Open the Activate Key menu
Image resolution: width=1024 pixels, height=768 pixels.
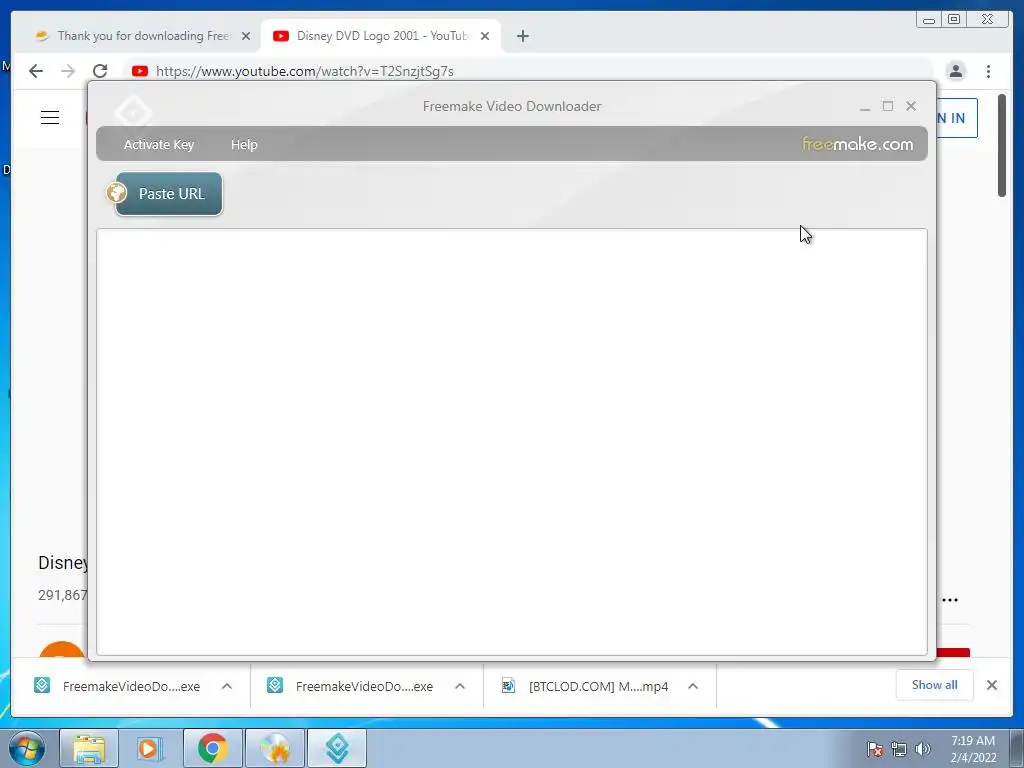click(159, 144)
